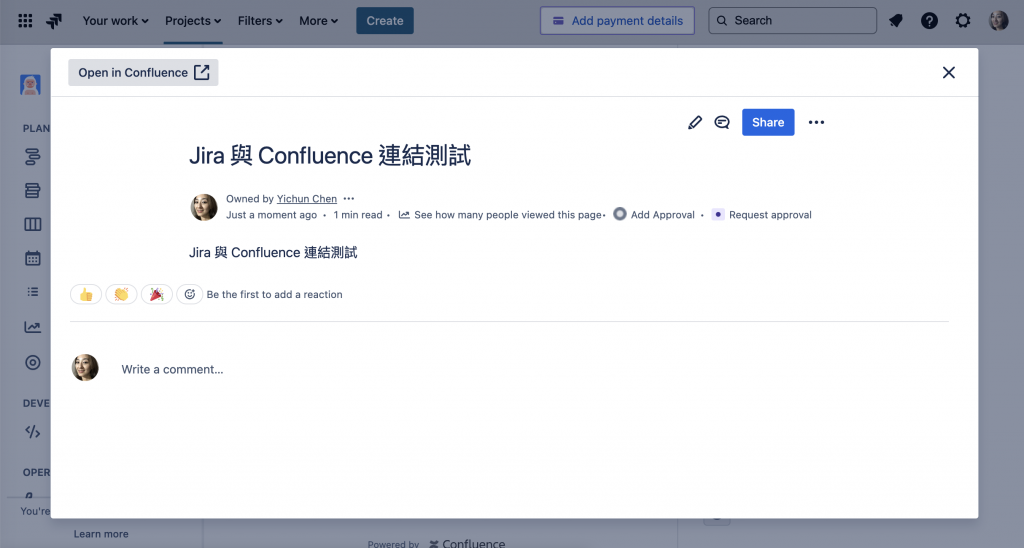This screenshot has height=548, width=1024.
Task: Expand the Projects menu
Action: 193,21
